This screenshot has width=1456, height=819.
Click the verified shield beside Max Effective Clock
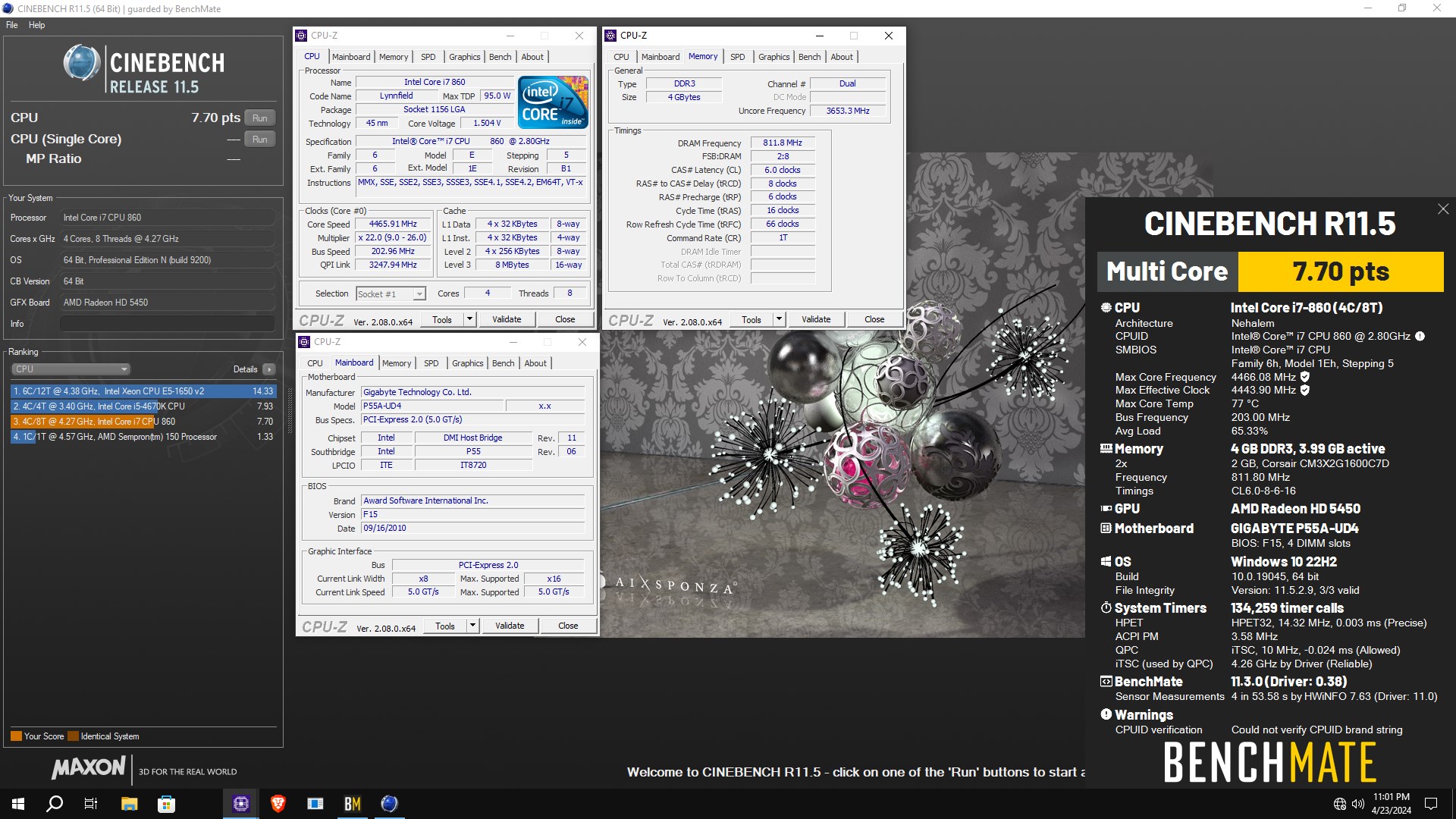[x=1305, y=390]
